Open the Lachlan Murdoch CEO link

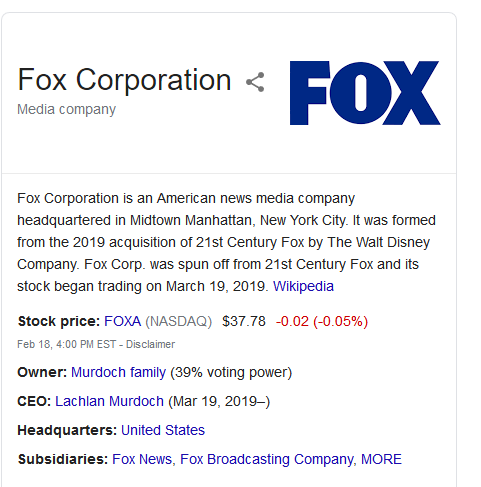(x=109, y=401)
